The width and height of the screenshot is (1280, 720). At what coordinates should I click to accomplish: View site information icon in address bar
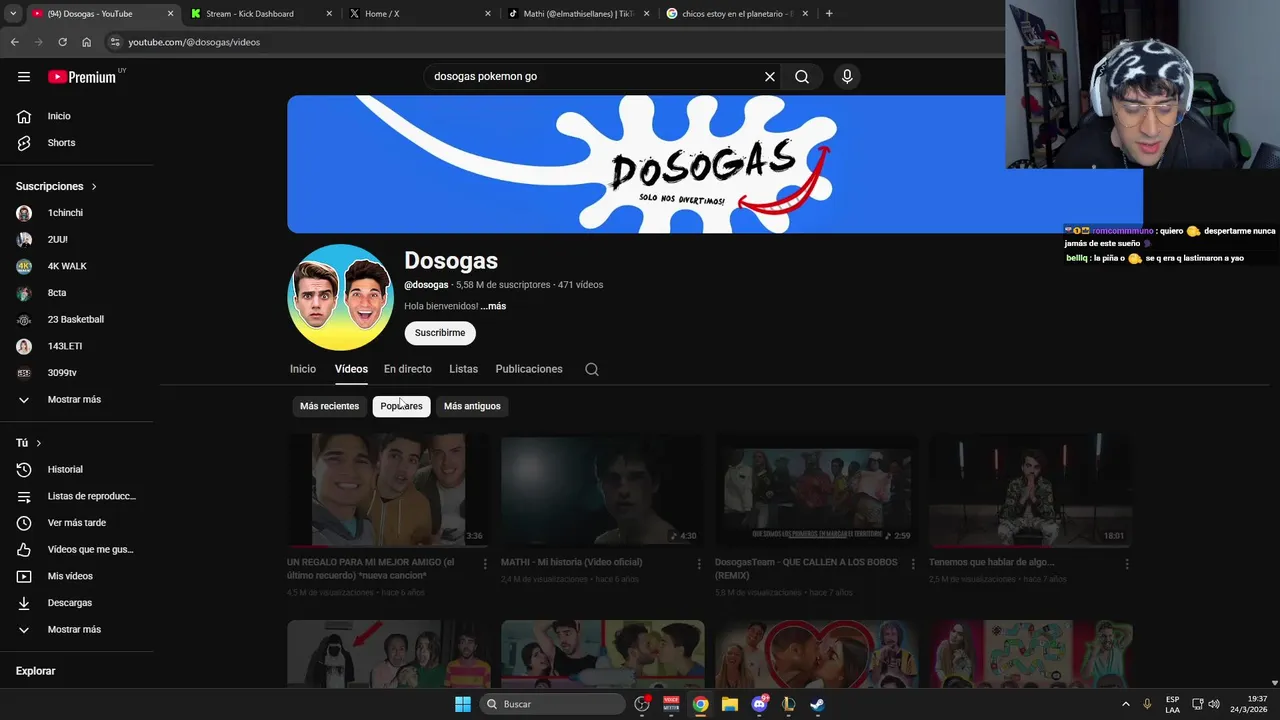tap(115, 42)
